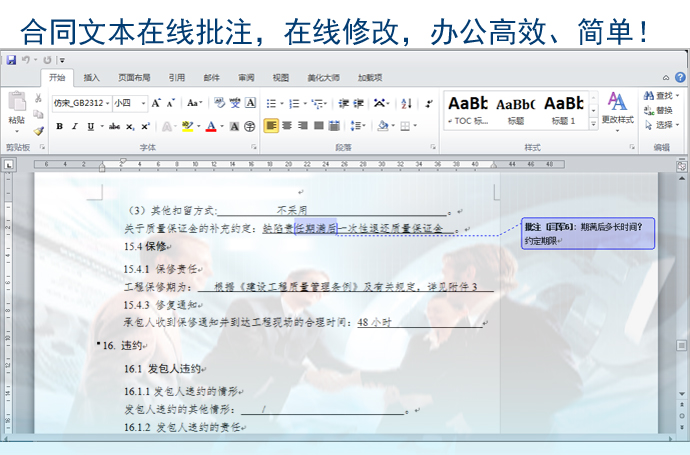Screen dimensions: 690x455
Task: Open the 审阅 ribbon tab
Action: [245, 77]
